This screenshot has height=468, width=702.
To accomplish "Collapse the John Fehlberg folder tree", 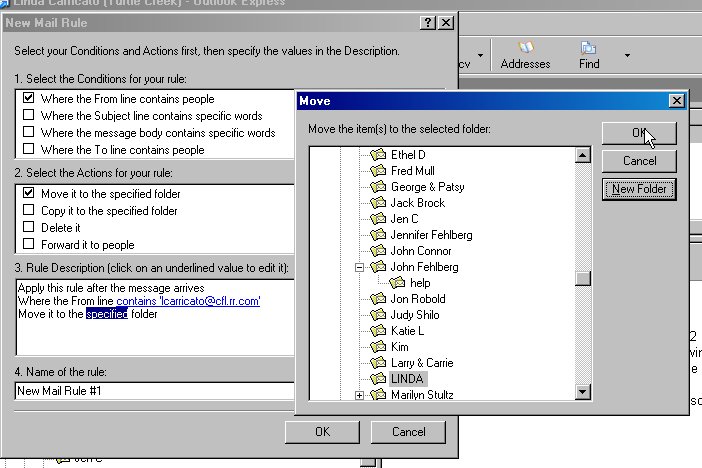I will [x=359, y=267].
